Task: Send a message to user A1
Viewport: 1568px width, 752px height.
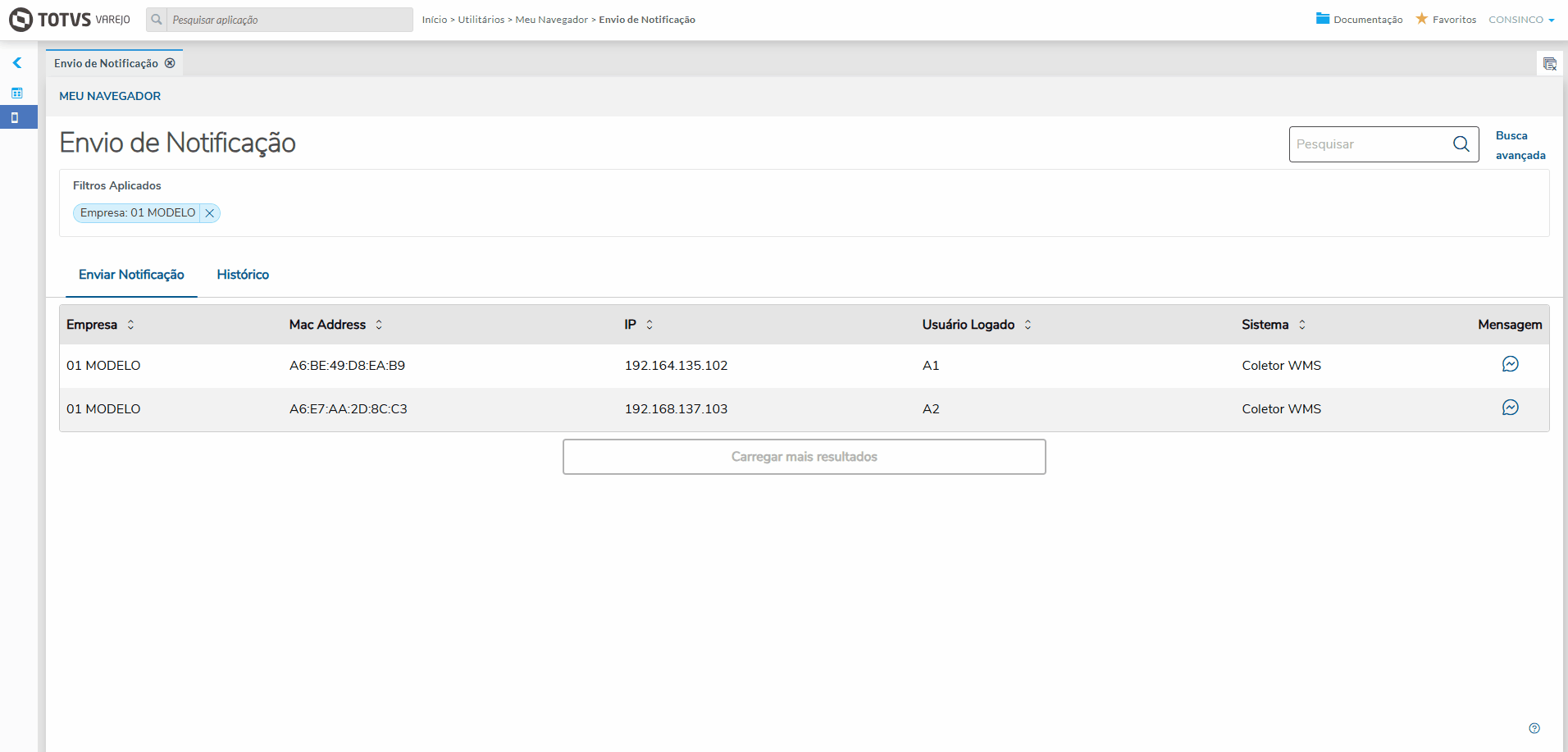Action: 1511,364
